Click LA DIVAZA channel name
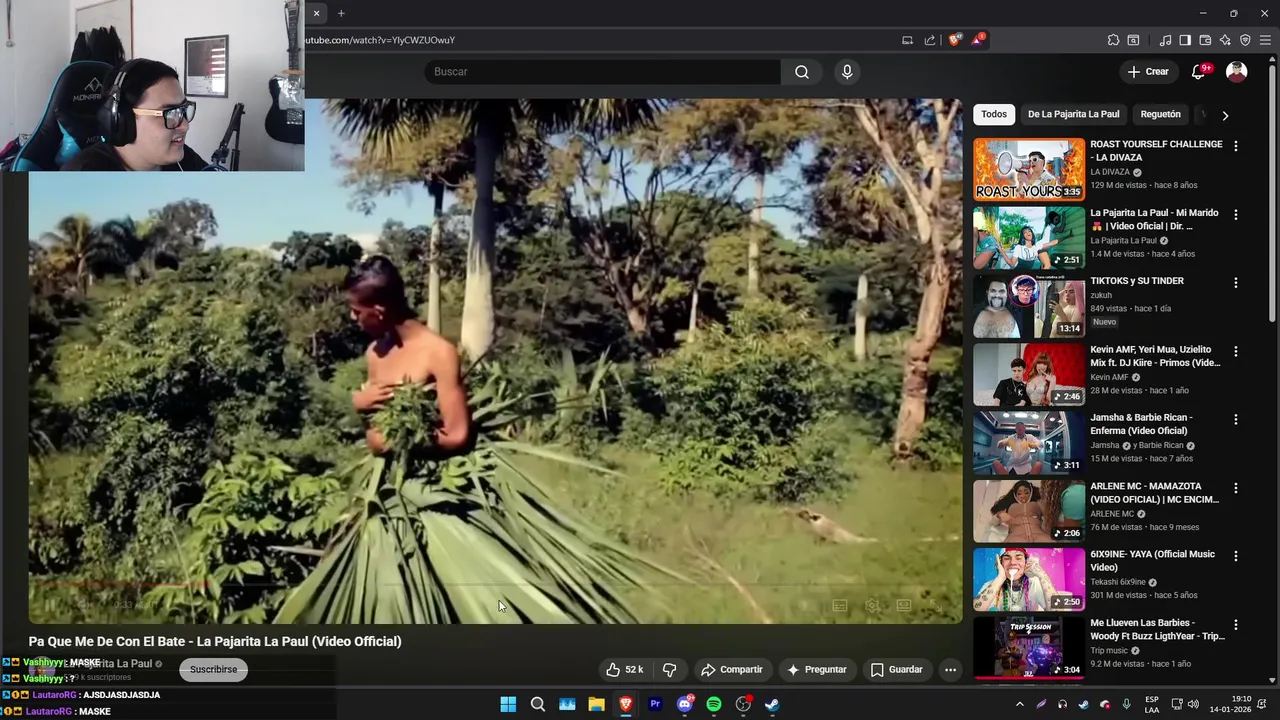 pyautogui.click(x=1110, y=172)
